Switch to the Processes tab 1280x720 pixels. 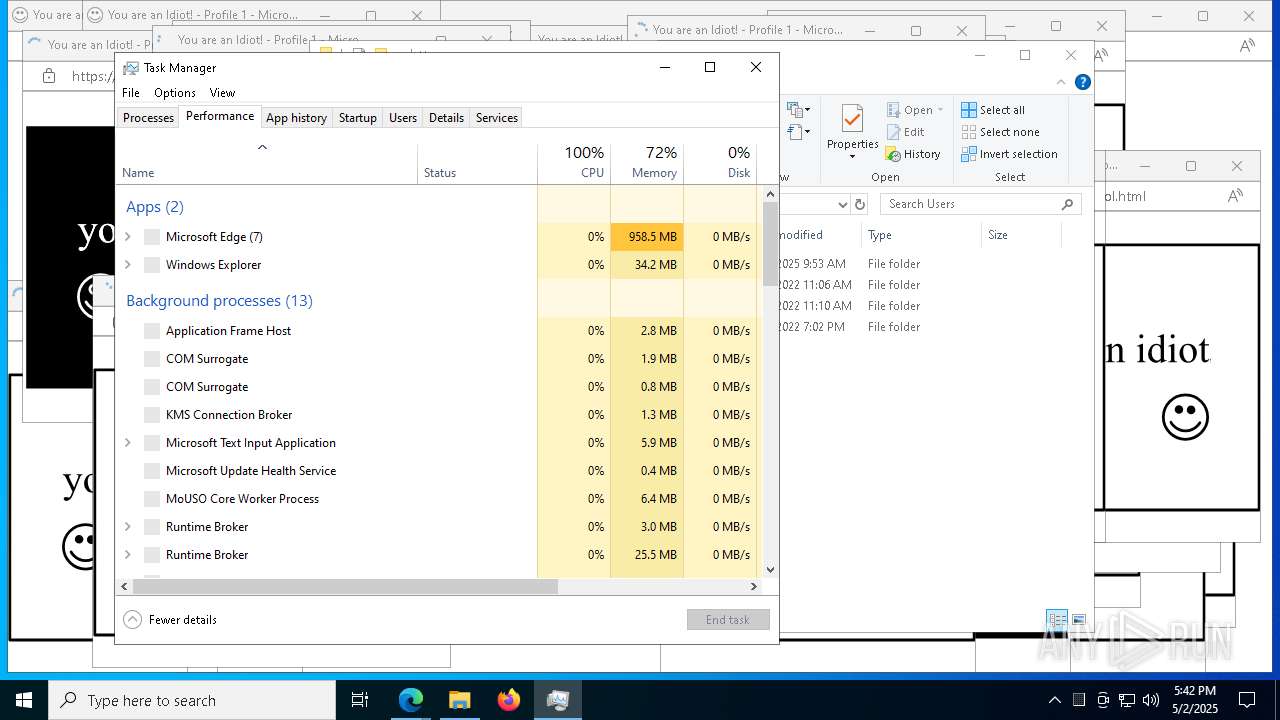148,118
